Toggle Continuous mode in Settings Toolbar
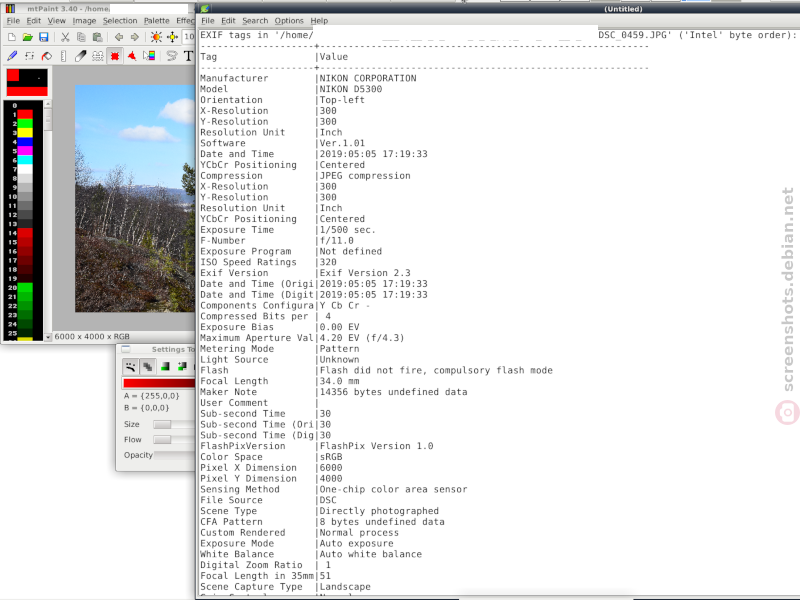Image resolution: width=800 pixels, height=600 pixels. (x=131, y=366)
